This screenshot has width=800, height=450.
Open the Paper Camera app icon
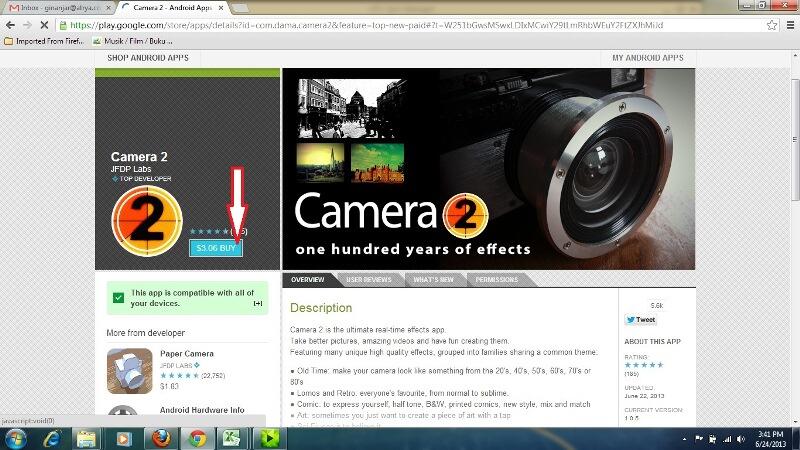(129, 371)
